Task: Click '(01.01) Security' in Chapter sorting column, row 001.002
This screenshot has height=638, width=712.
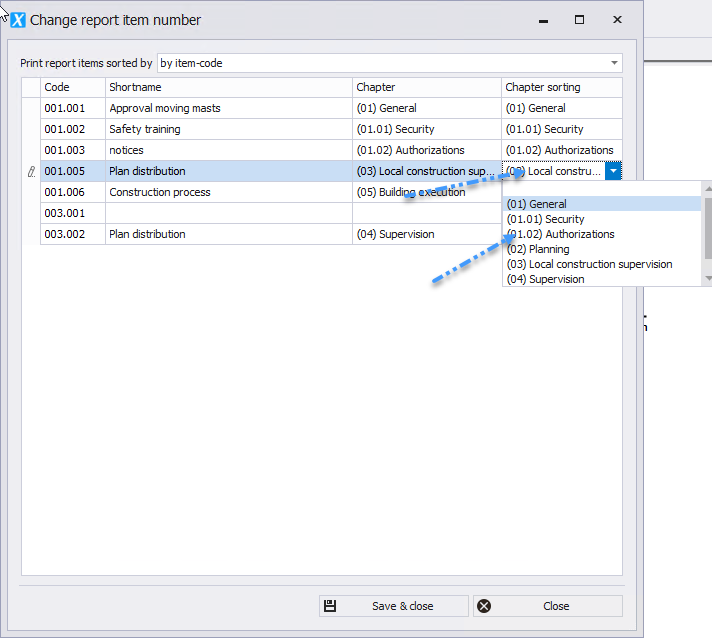Action: click(x=562, y=129)
